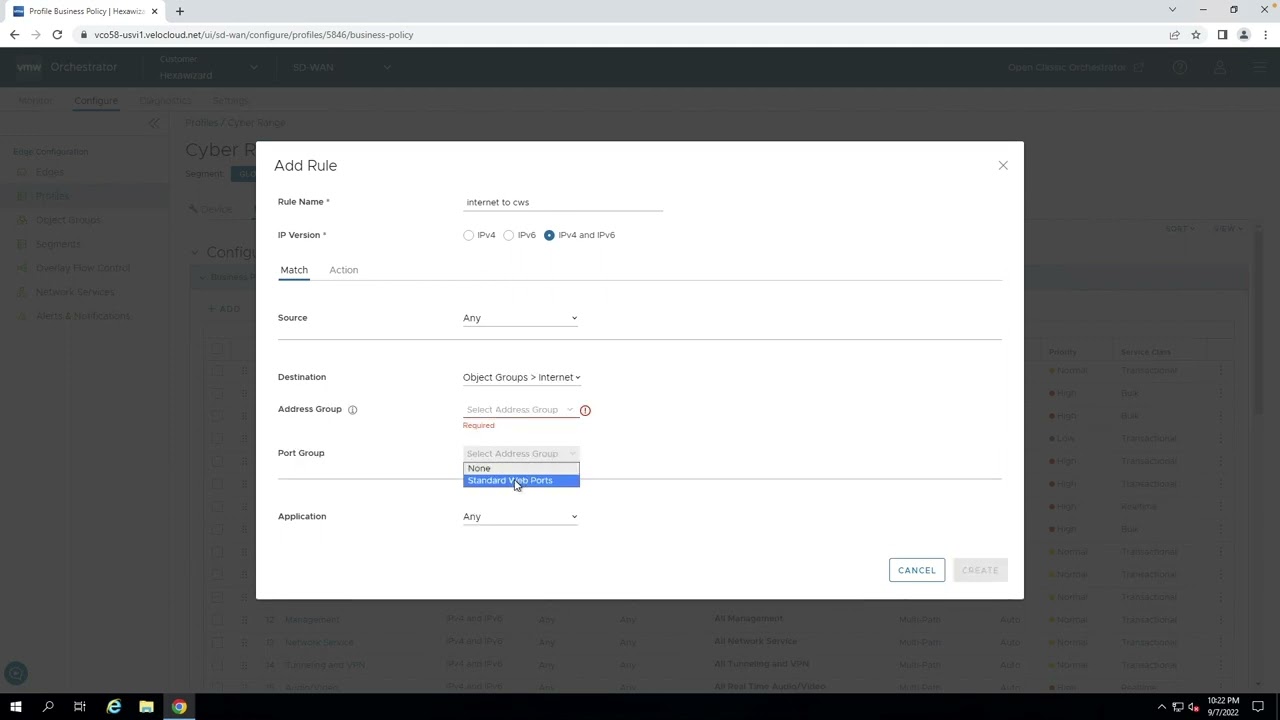The width and height of the screenshot is (1280, 720).
Task: Open the Source dropdown
Action: 520,318
